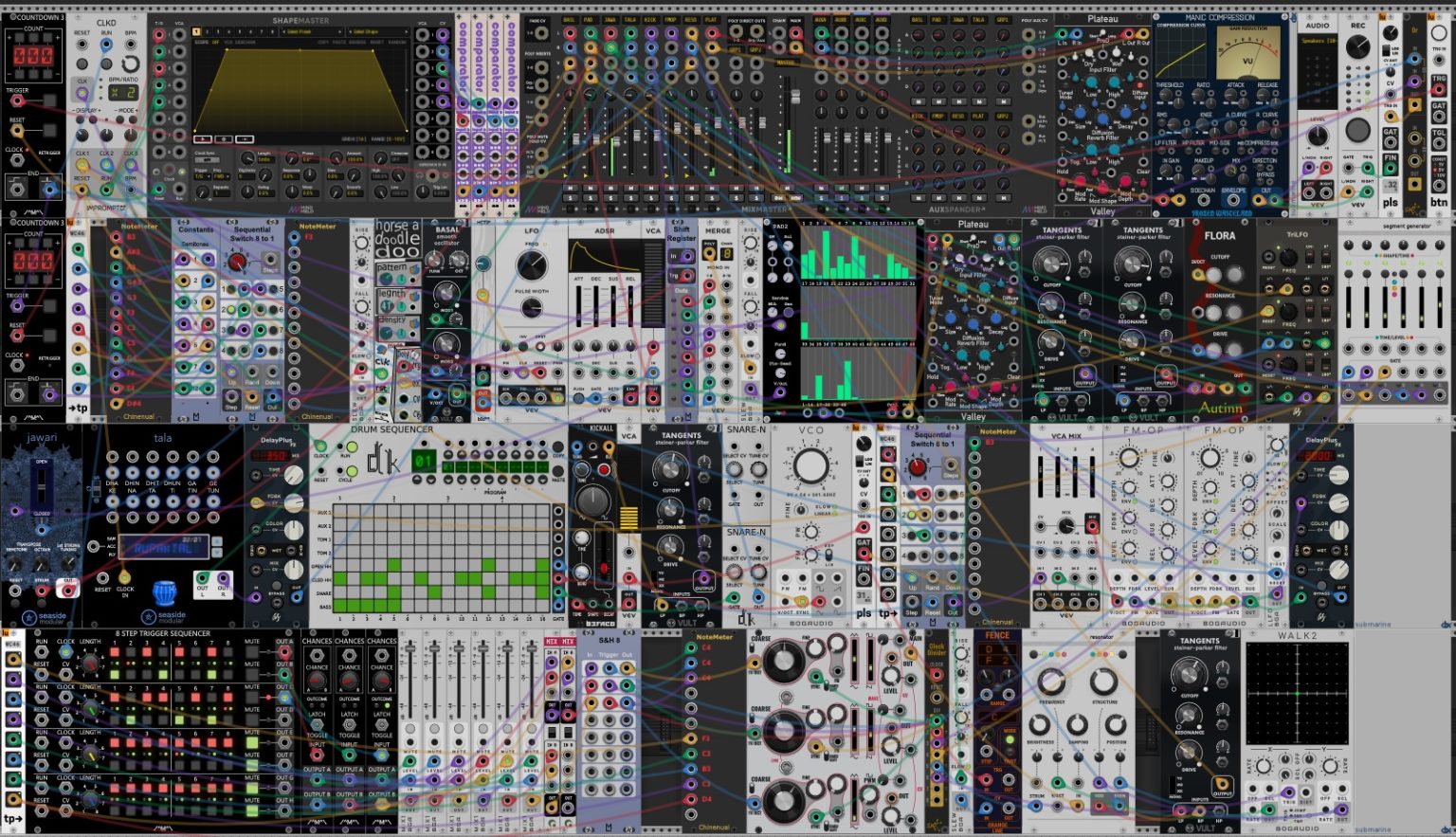The width and height of the screenshot is (1456, 837).
Task: Click Drum Sequencer step display 01
Action: point(424,461)
